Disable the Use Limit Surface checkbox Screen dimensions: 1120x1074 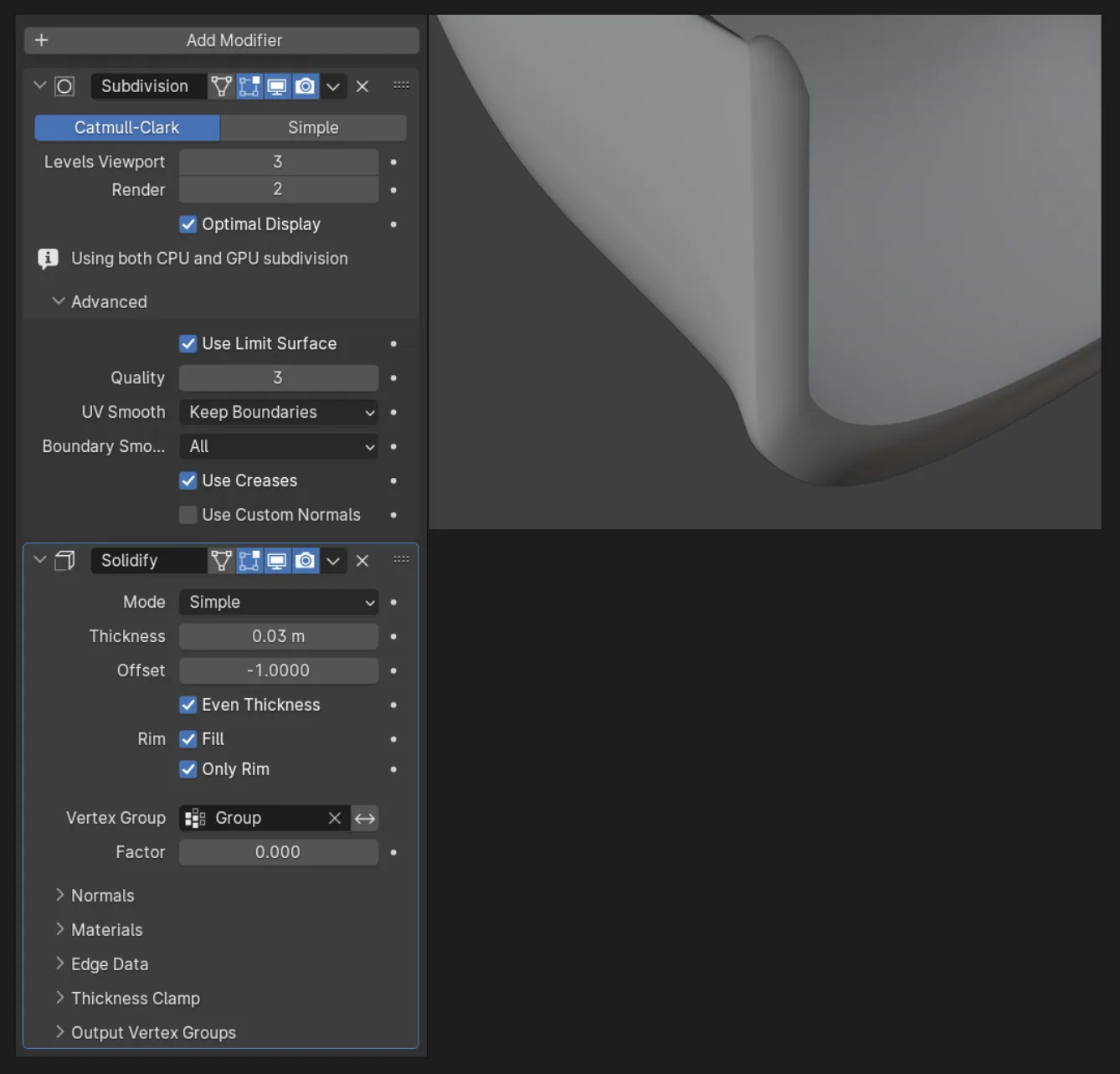(188, 344)
